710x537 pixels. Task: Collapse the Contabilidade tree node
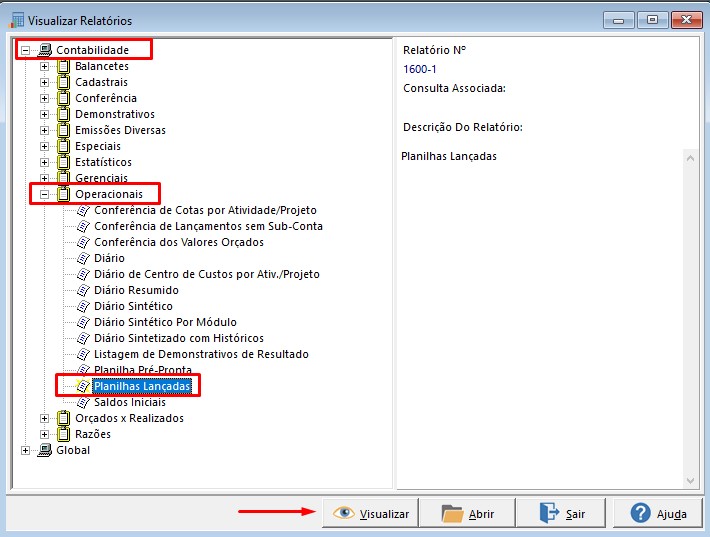pyautogui.click(x=25, y=50)
